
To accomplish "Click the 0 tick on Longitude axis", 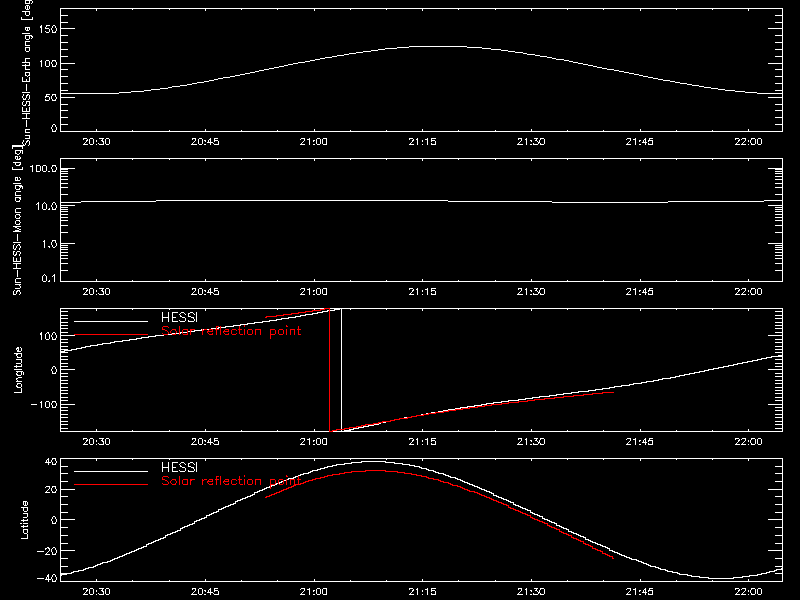I will pyautogui.click(x=54, y=370).
